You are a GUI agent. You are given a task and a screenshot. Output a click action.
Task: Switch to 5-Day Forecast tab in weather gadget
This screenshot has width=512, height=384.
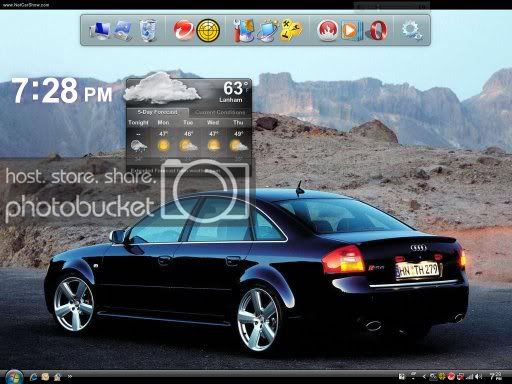pyautogui.click(x=158, y=112)
